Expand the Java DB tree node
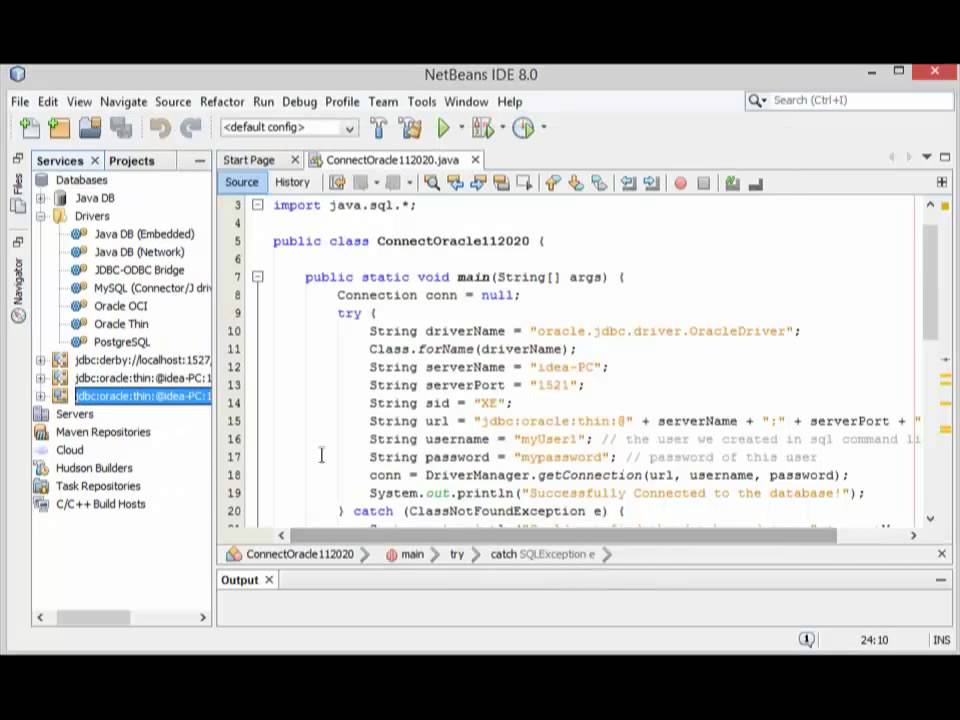Image resolution: width=960 pixels, height=720 pixels. [x=41, y=198]
